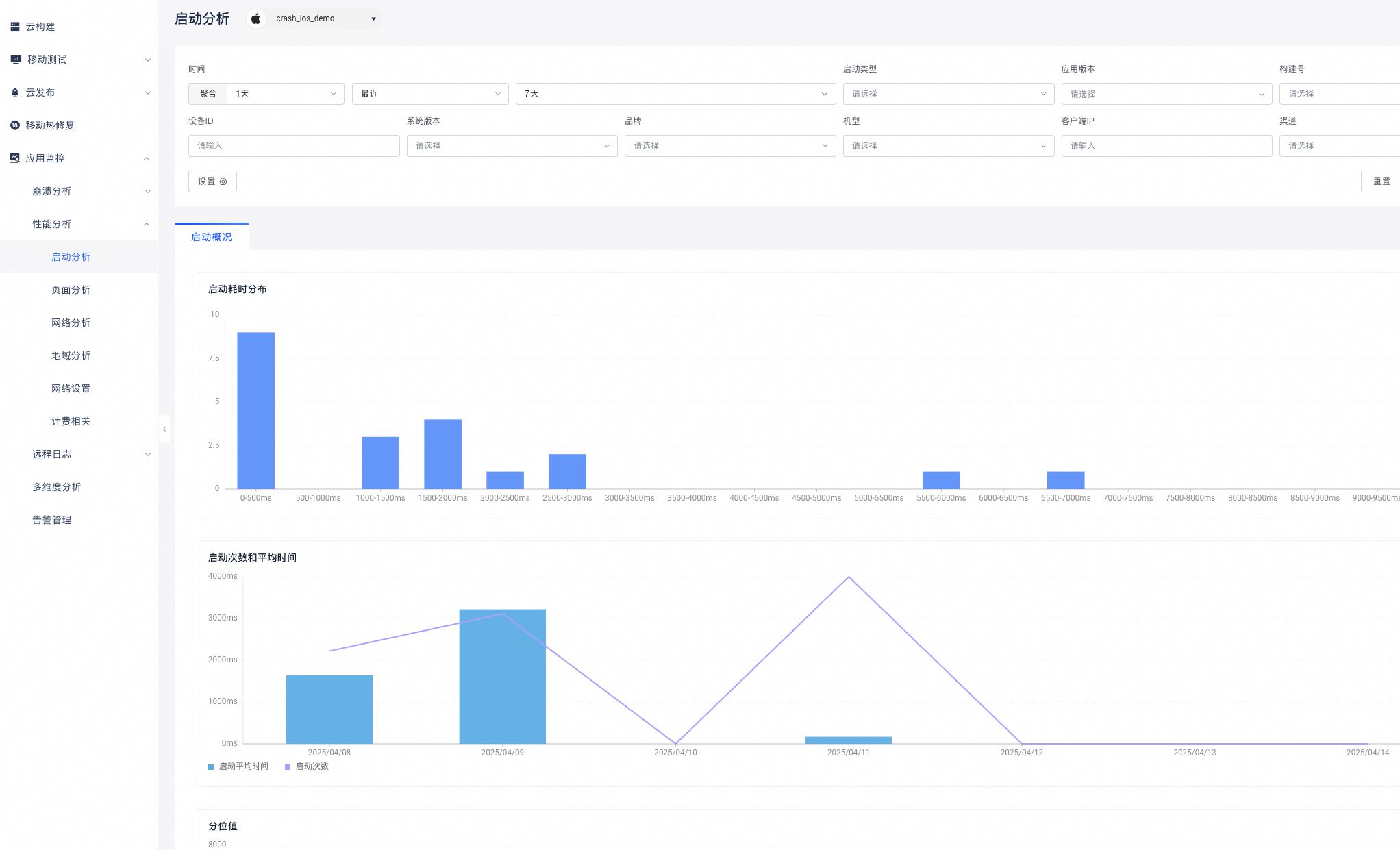
Task: Click the 聚合 label button
Action: click(208, 94)
